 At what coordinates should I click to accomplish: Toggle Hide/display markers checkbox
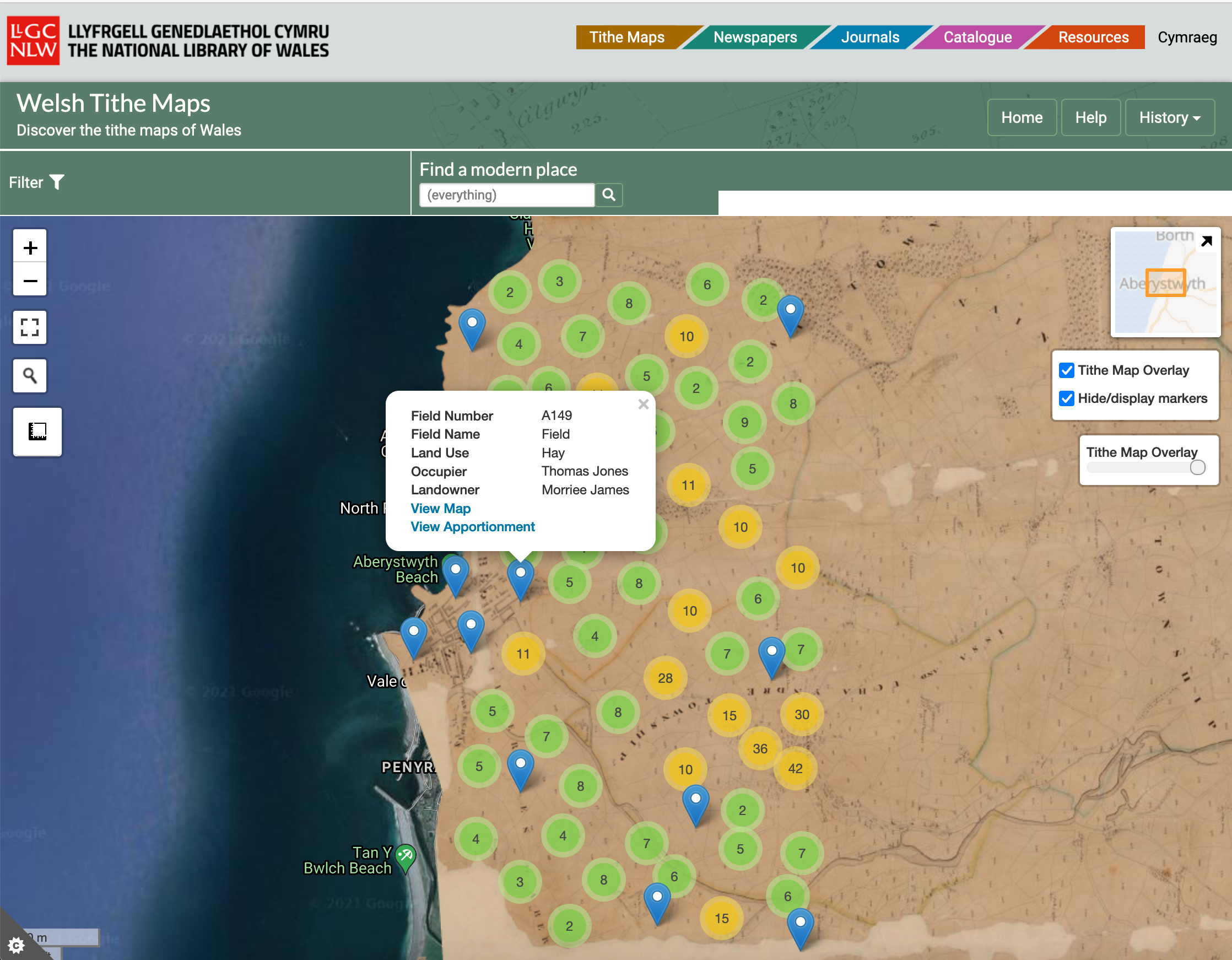1066,398
